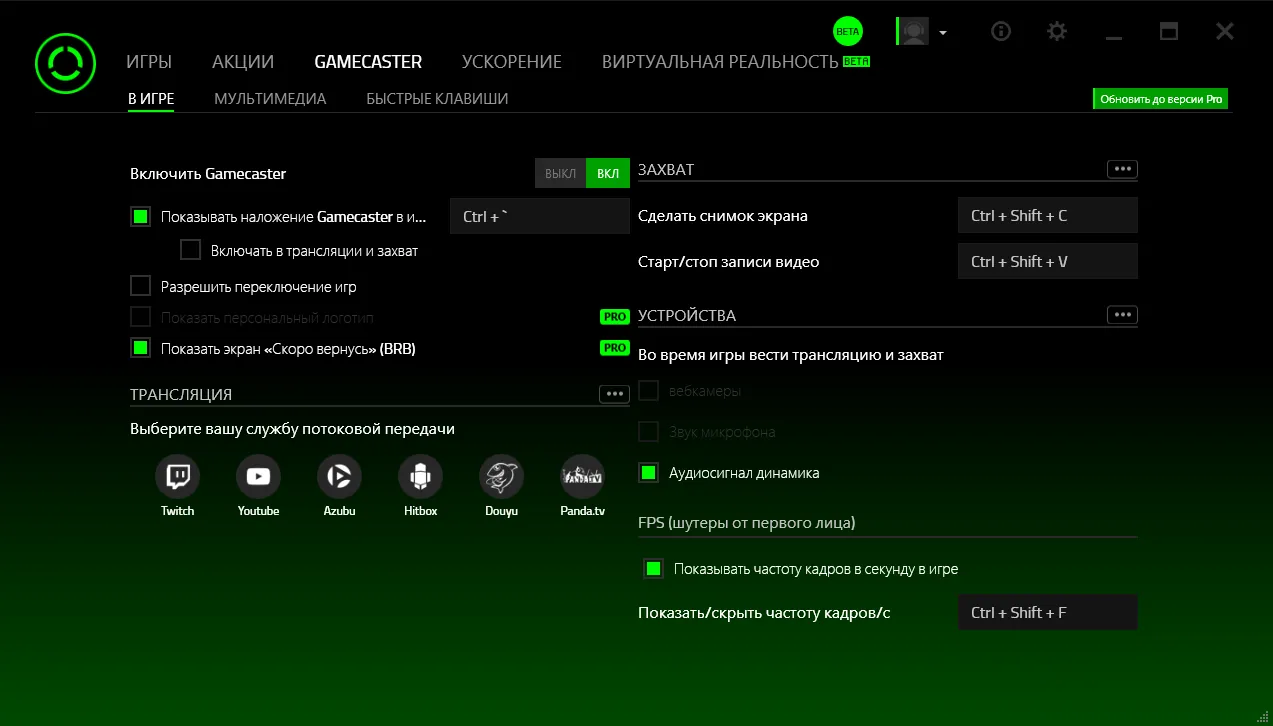Viewport: 1273px width, 726px height.
Task: Click the Включить Gamecaster label
Action: [208, 174]
